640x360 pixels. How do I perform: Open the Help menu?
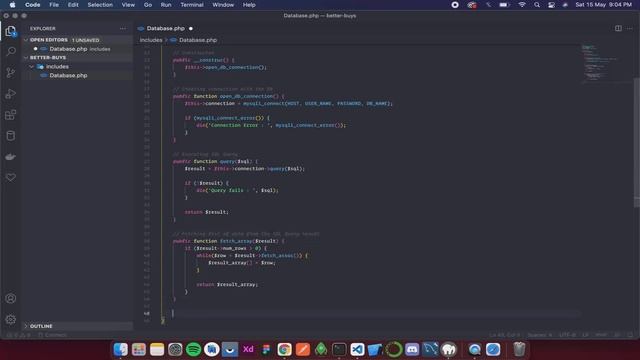(249, 5)
